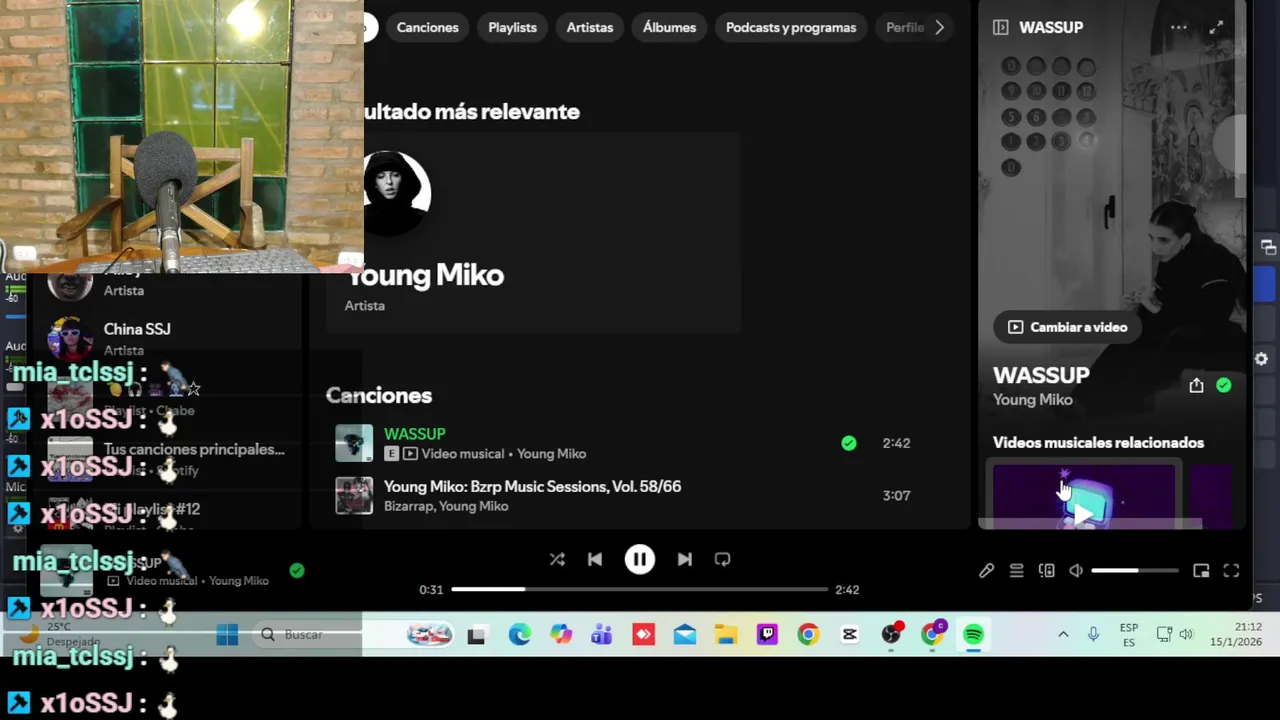1280x720 pixels.
Task: Skip to the next track
Action: (684, 559)
